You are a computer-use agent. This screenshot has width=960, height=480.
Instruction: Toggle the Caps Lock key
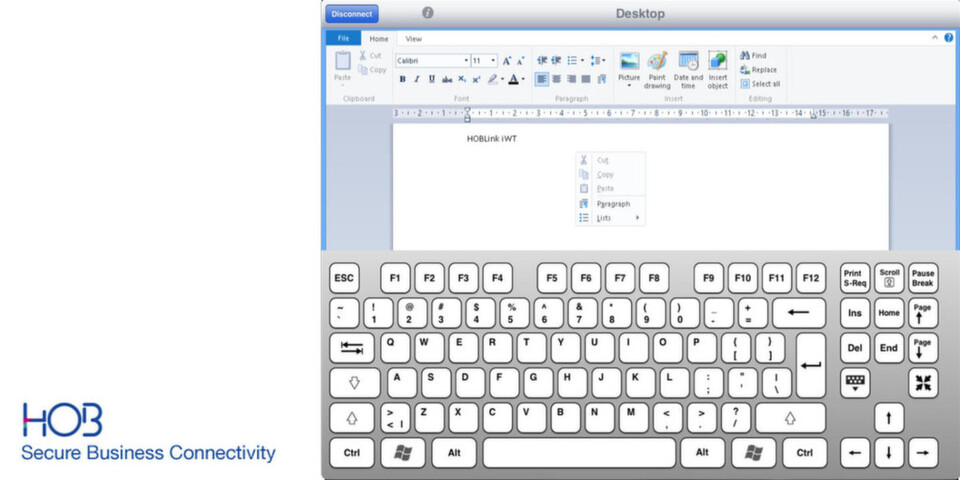(x=354, y=383)
